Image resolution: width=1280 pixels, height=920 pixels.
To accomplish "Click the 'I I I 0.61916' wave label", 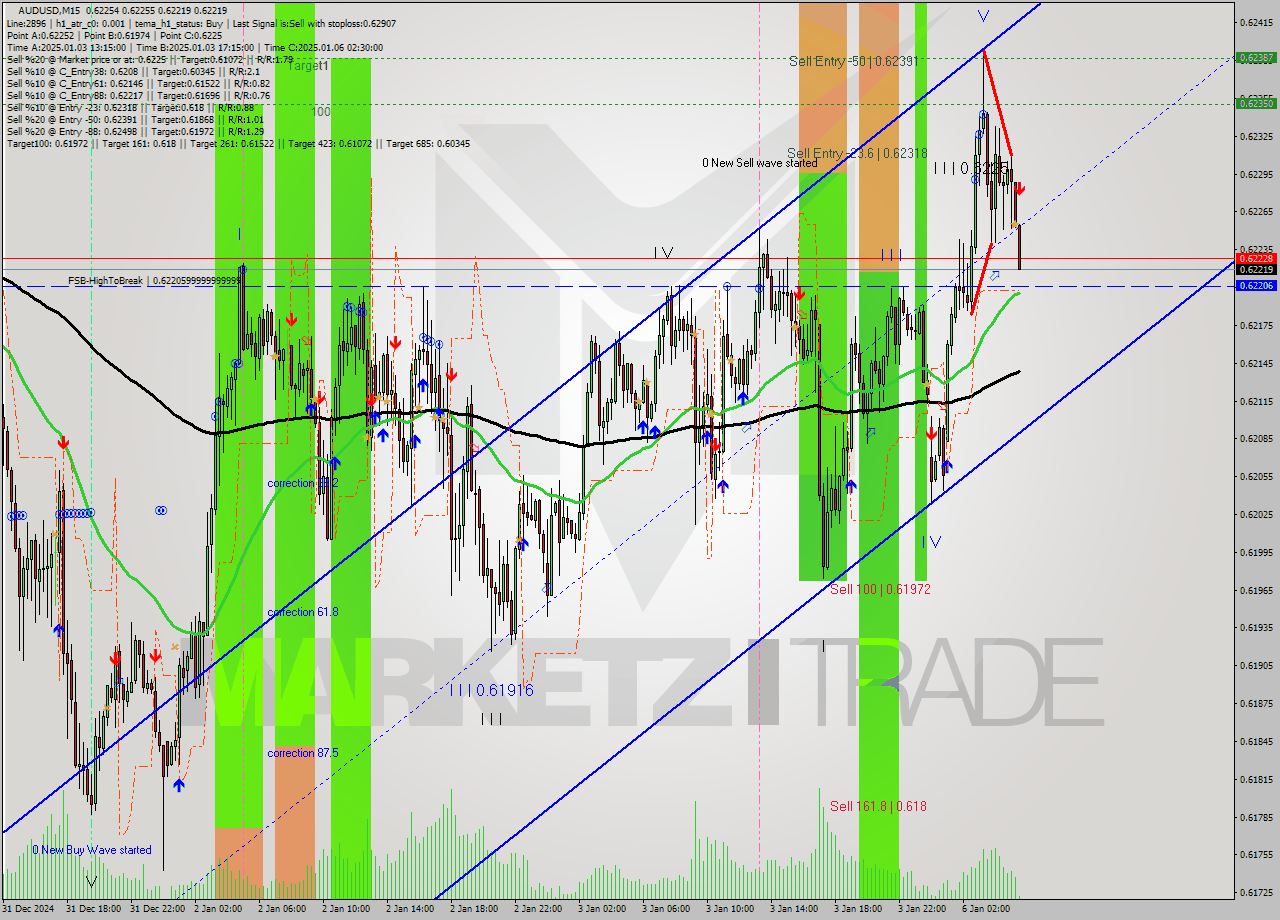I will point(491,690).
